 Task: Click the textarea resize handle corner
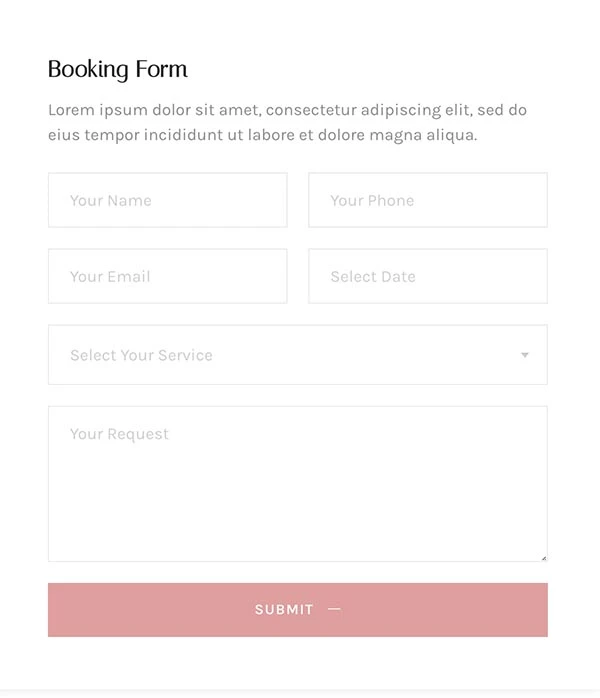544,557
